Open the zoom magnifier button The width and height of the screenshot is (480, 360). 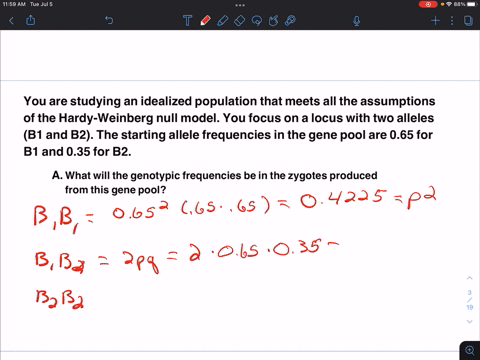(470, 350)
